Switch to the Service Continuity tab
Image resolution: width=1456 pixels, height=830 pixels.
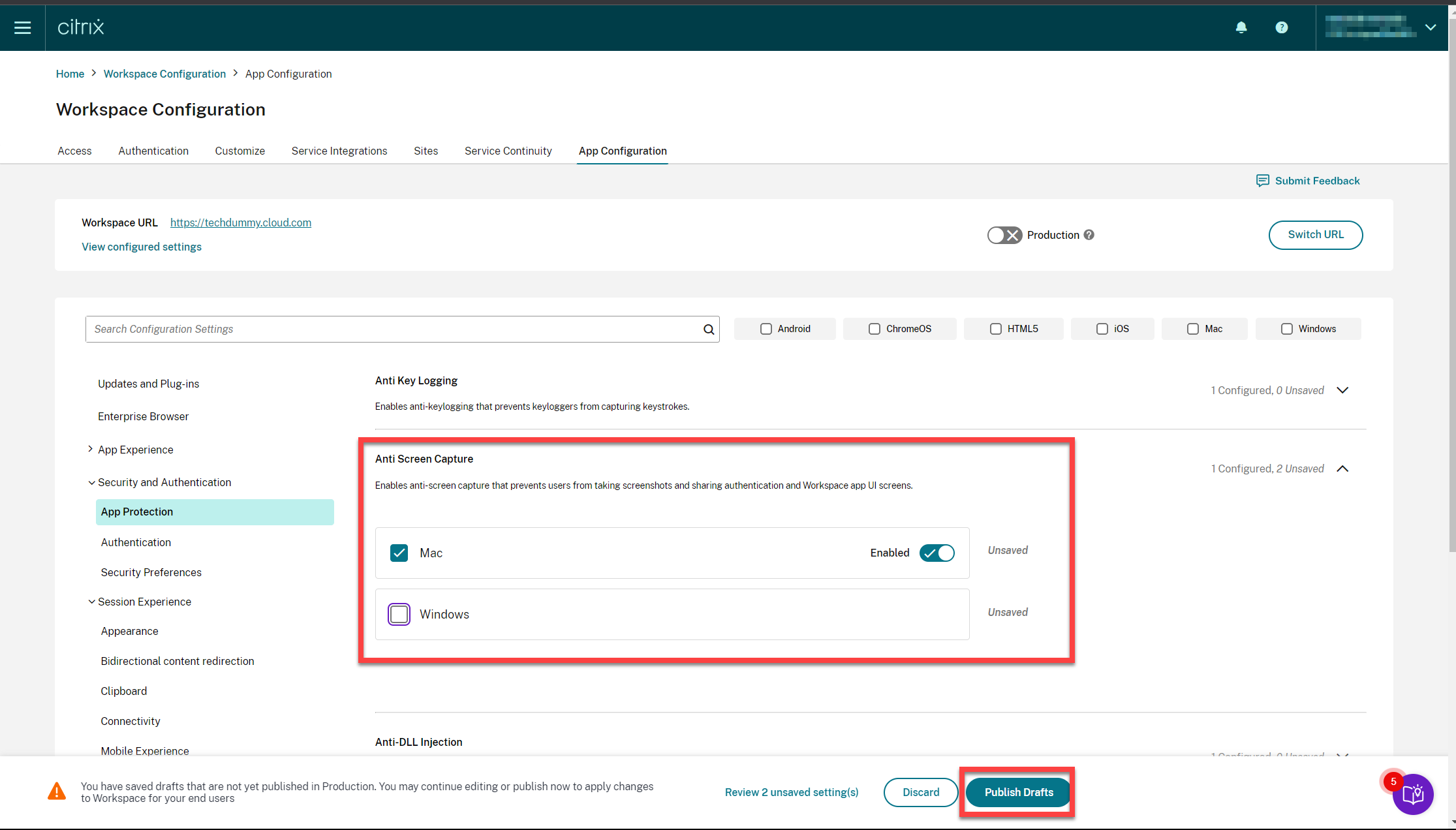508,151
